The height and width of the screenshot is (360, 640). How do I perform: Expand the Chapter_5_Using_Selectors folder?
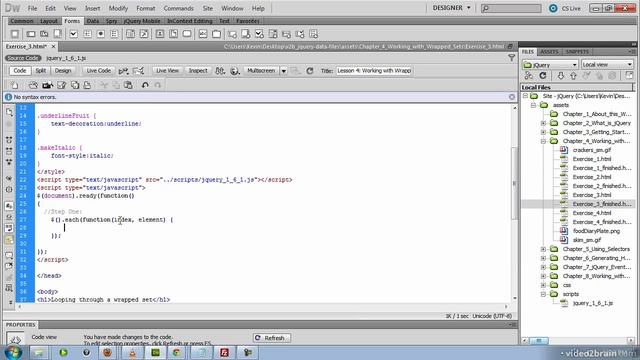click(543, 249)
